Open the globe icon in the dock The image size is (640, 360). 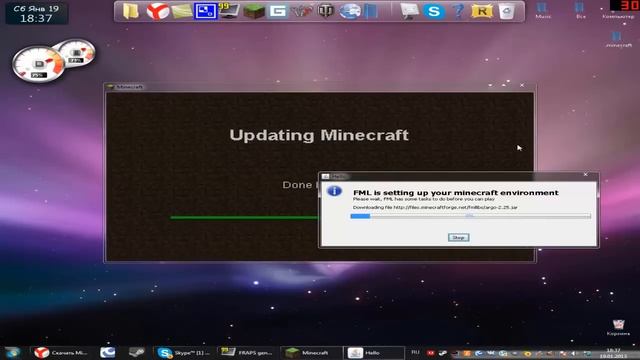[350, 11]
